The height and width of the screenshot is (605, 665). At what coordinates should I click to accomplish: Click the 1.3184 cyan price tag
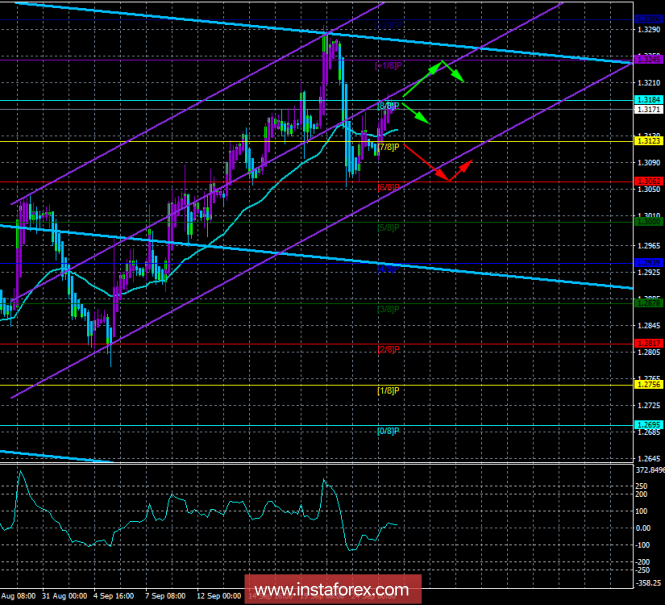[647, 100]
